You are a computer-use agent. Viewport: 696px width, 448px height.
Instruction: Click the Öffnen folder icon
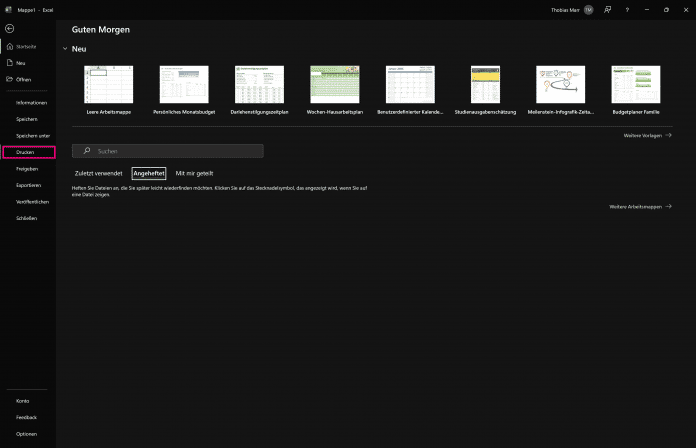point(9,79)
